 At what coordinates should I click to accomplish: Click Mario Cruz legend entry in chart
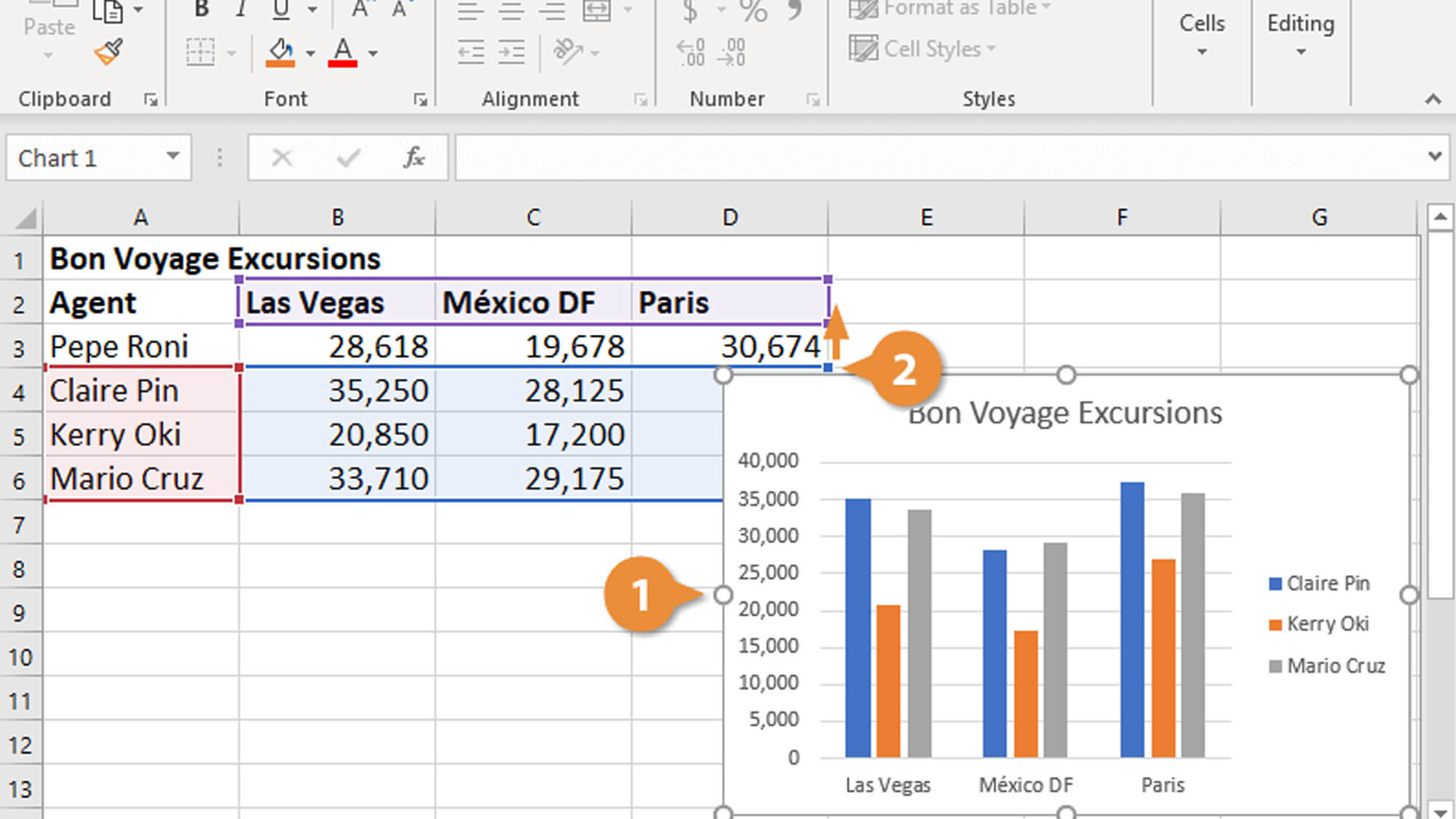pos(1326,665)
